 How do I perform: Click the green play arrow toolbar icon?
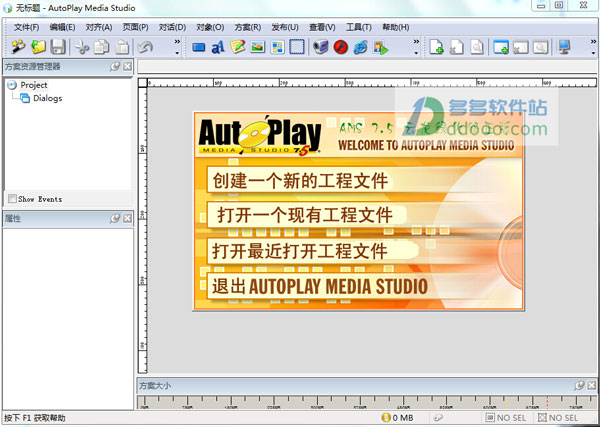tap(381, 48)
